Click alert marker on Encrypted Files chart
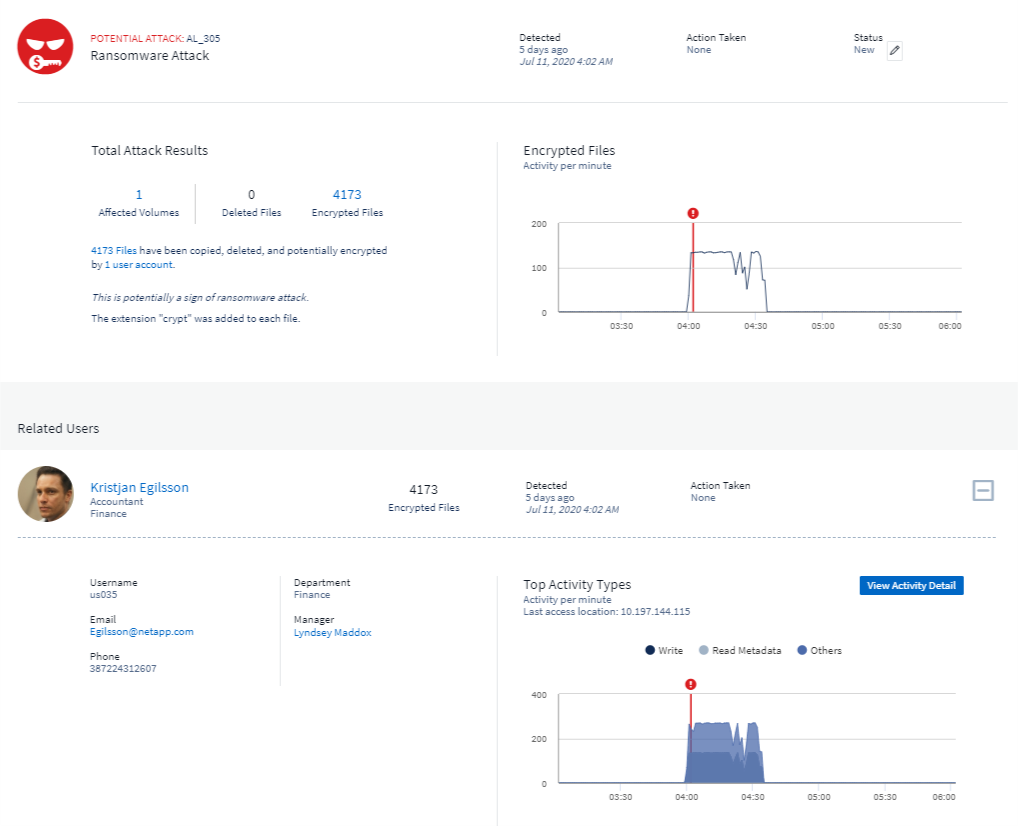 693,213
